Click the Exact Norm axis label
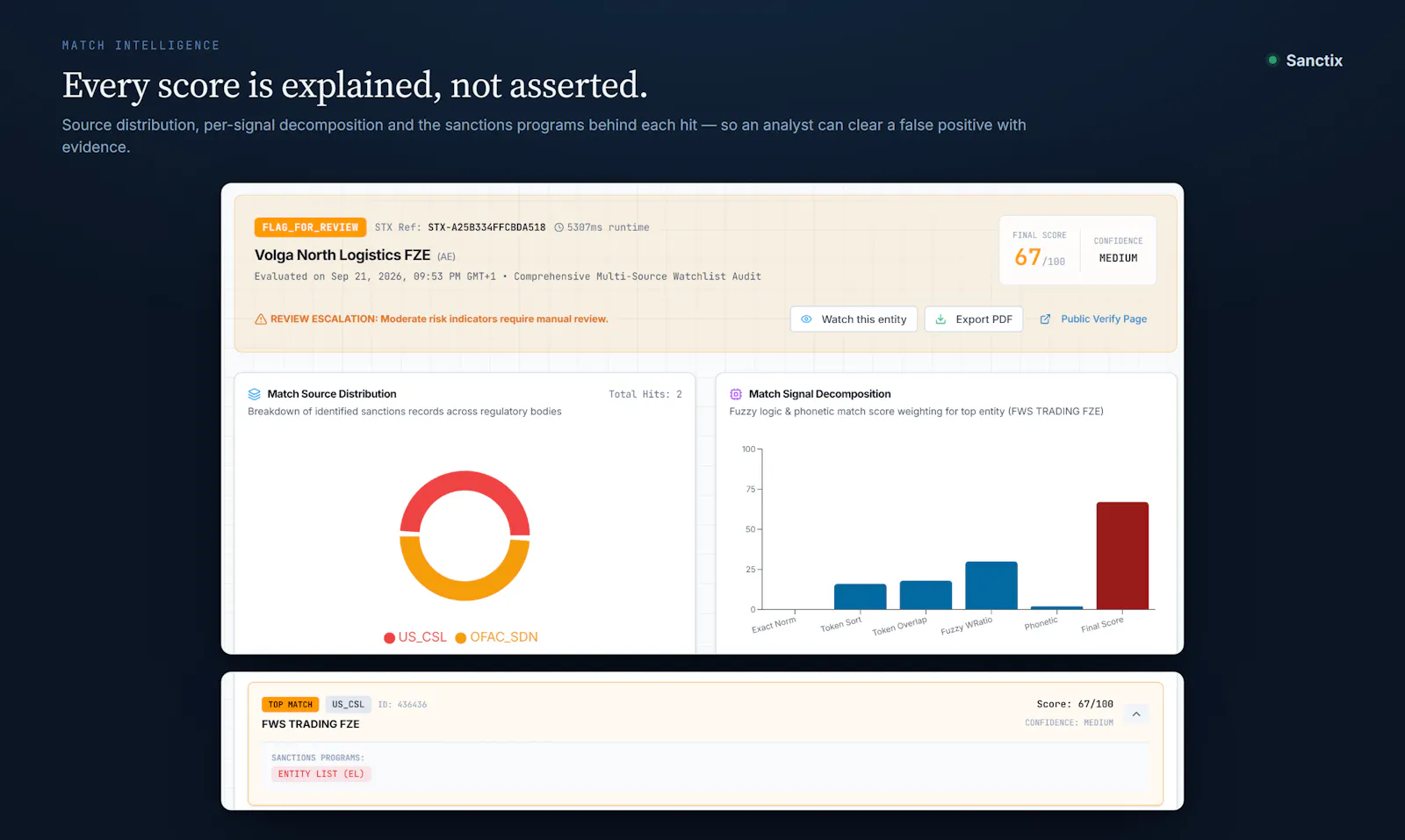 [774, 625]
